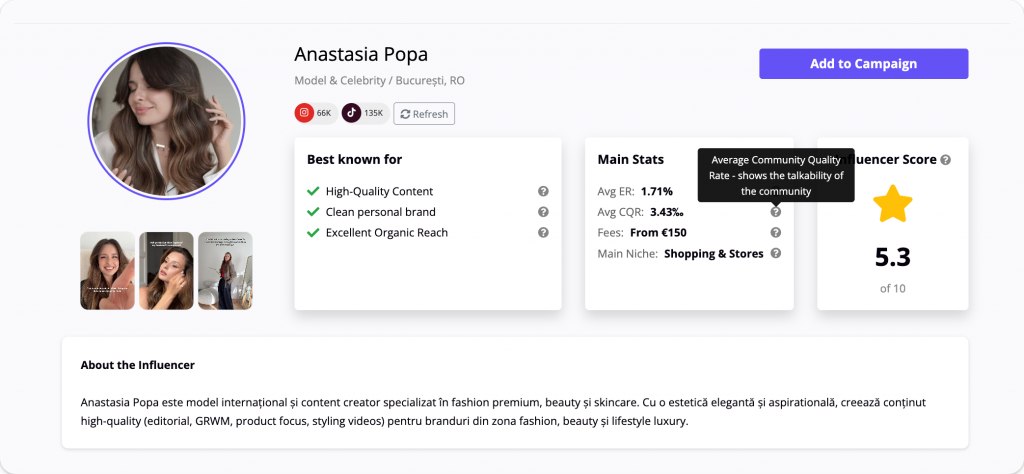Click the TikTok icon with 135K followers
1024x474 pixels.
[352, 113]
